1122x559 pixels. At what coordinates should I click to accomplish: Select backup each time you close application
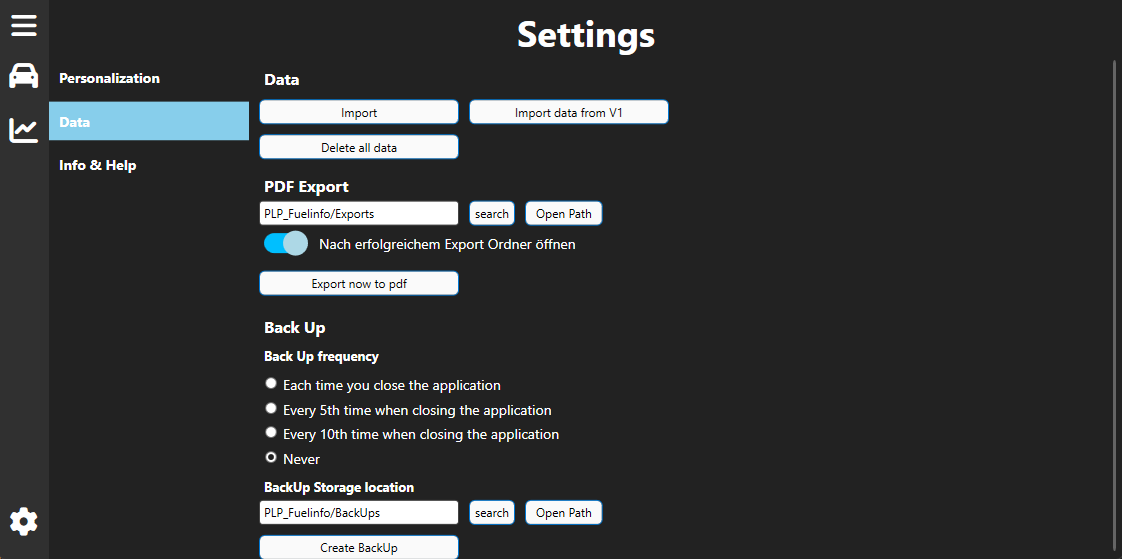271,384
